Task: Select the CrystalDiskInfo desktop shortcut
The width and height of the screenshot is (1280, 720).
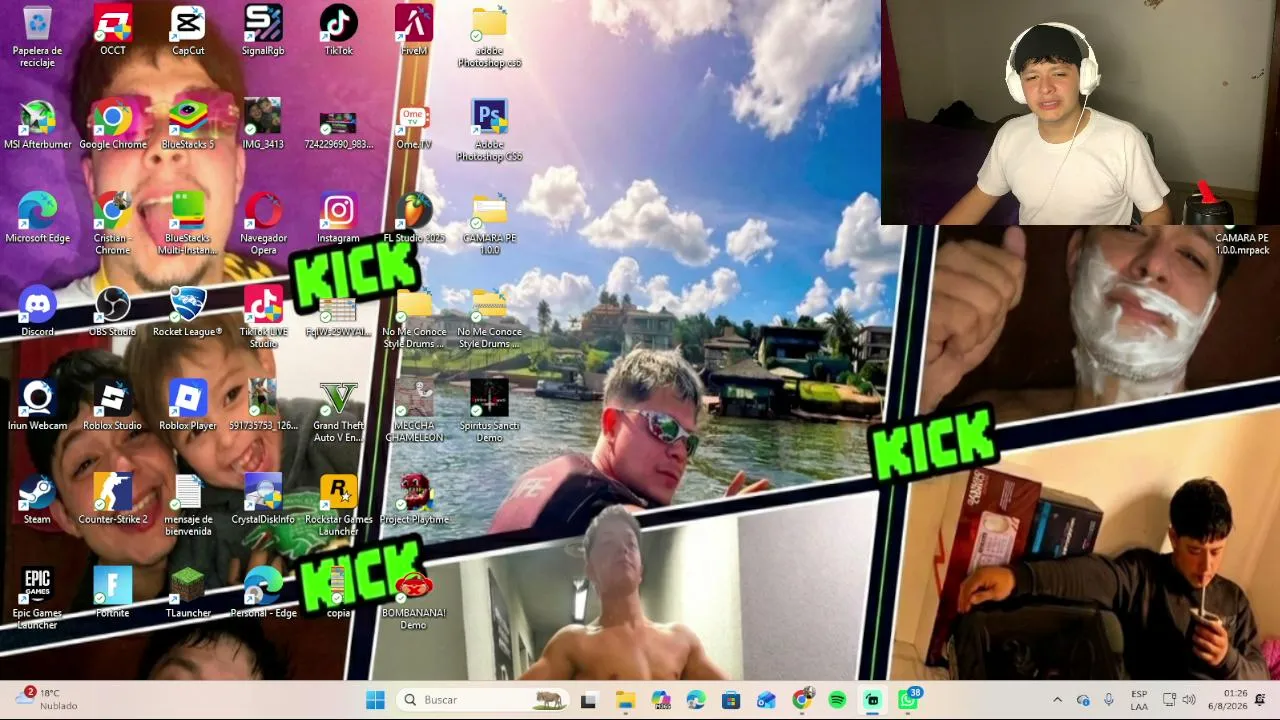Action: pos(263,499)
